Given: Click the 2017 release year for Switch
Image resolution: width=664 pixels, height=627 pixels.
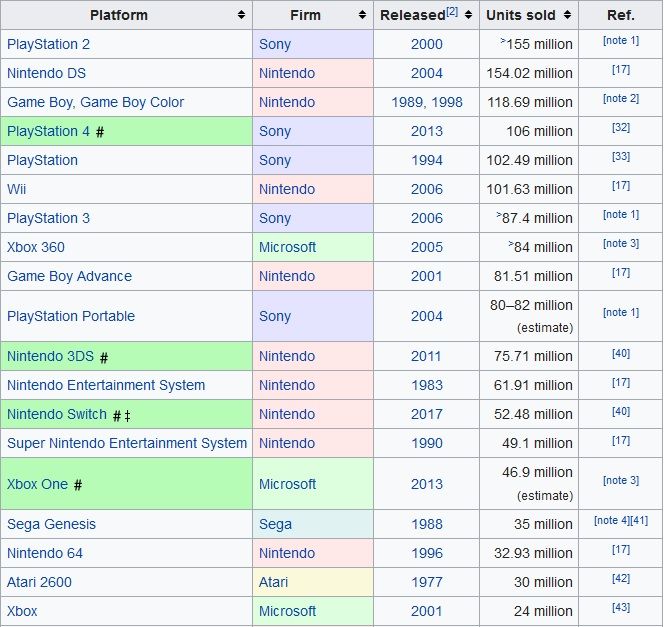Looking at the screenshot, I should 426,414.
